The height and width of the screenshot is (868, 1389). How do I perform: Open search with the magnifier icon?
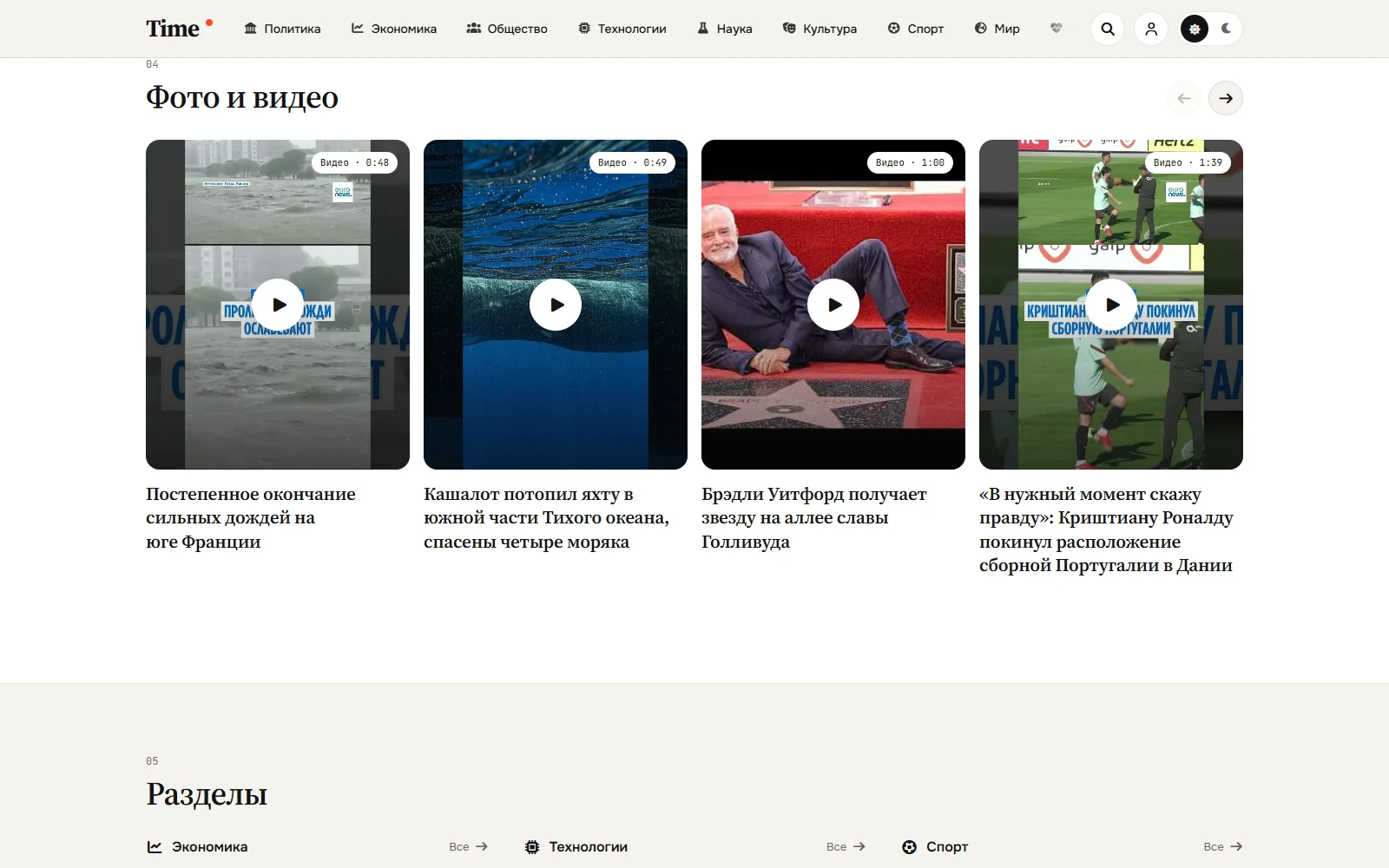1108,29
